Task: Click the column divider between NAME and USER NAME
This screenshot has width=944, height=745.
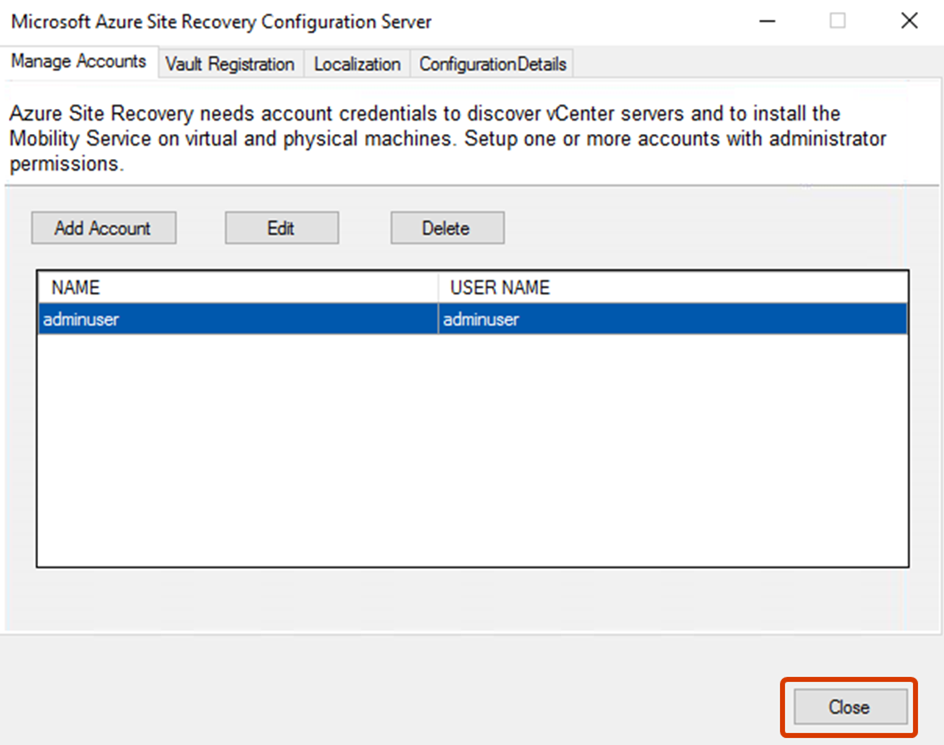Action: pos(439,287)
